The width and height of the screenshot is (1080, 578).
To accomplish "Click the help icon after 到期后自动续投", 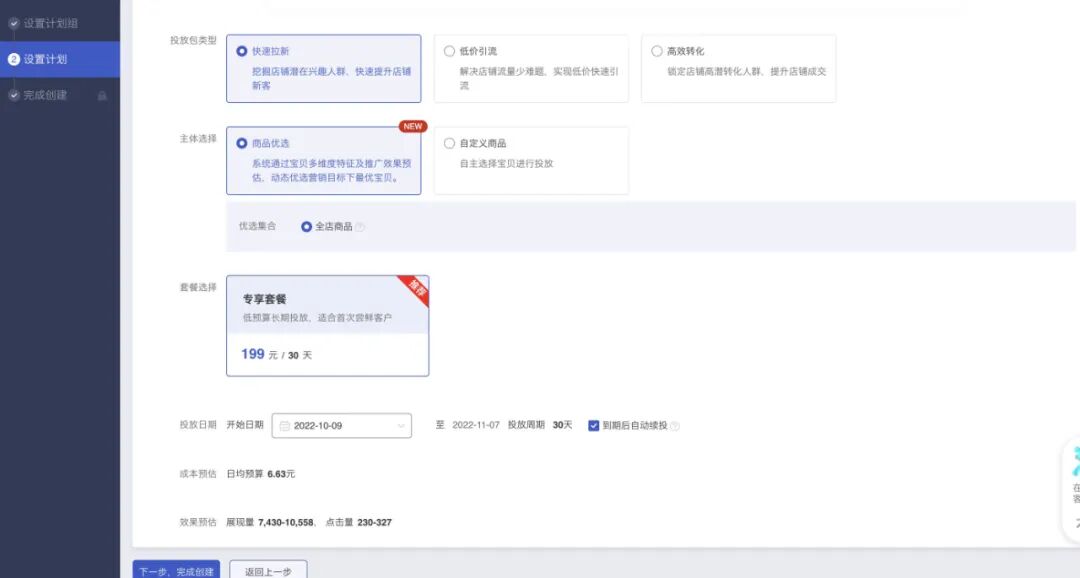I will click(677, 424).
